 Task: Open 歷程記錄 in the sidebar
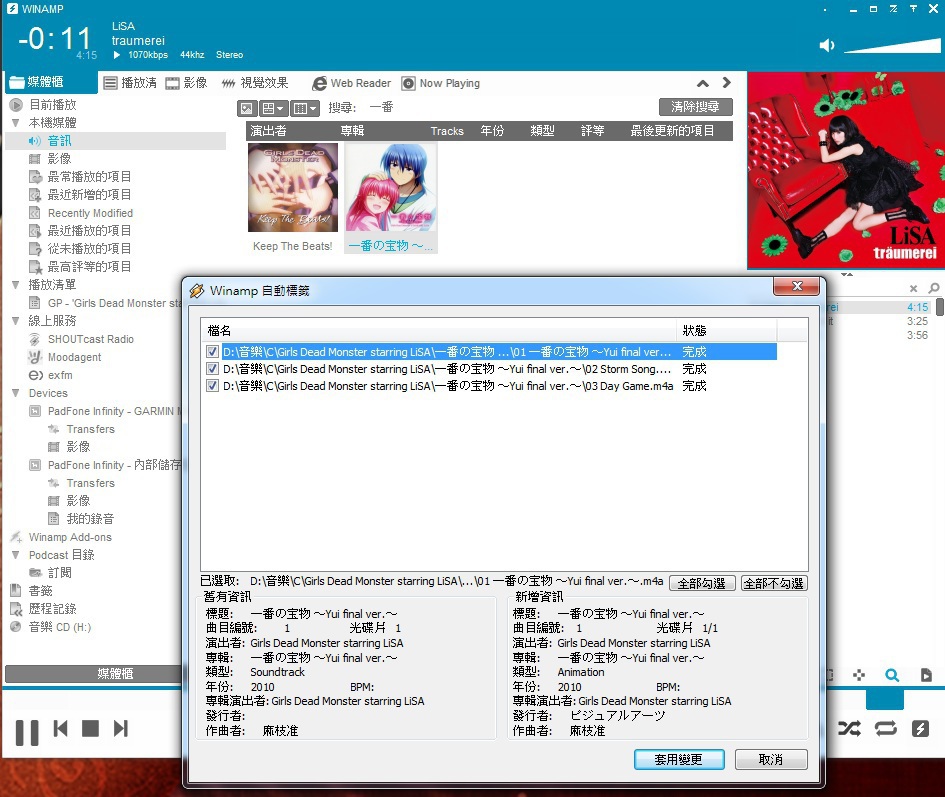point(52,609)
